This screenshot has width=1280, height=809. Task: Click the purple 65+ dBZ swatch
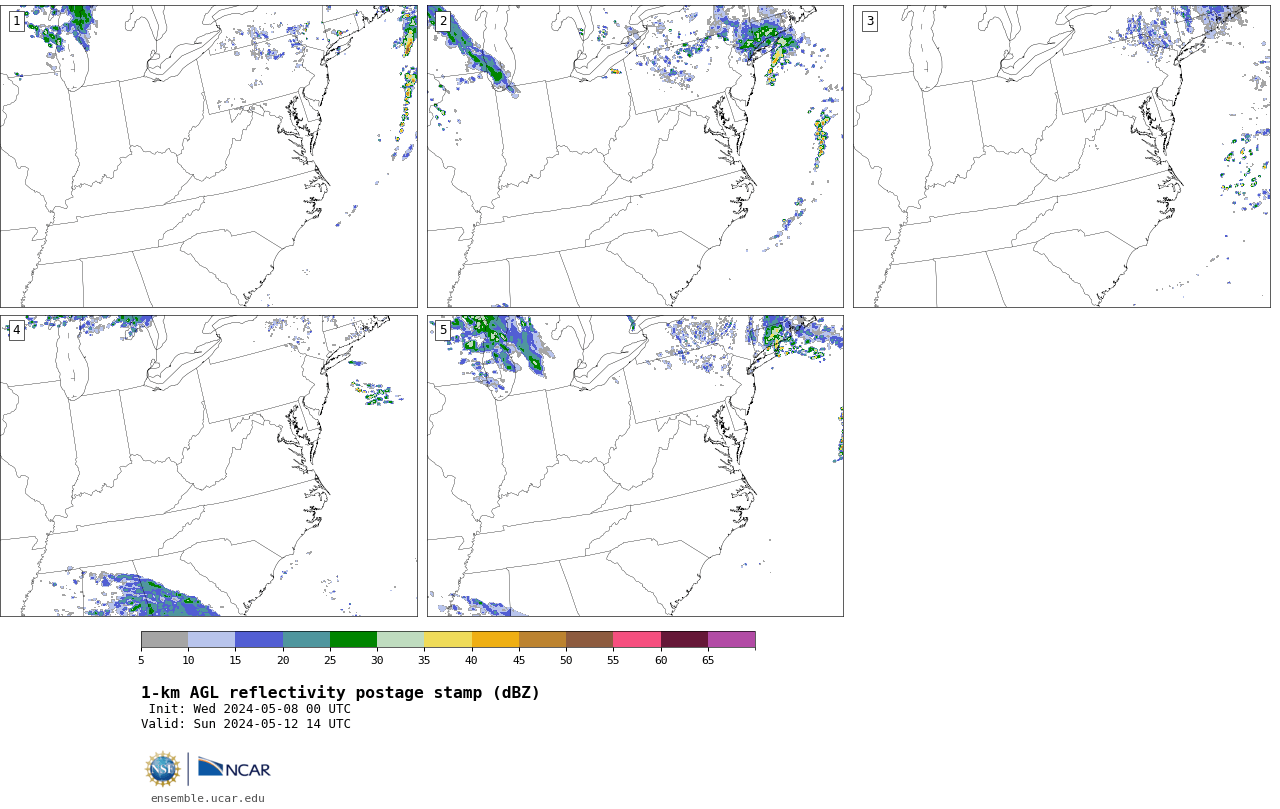731,640
